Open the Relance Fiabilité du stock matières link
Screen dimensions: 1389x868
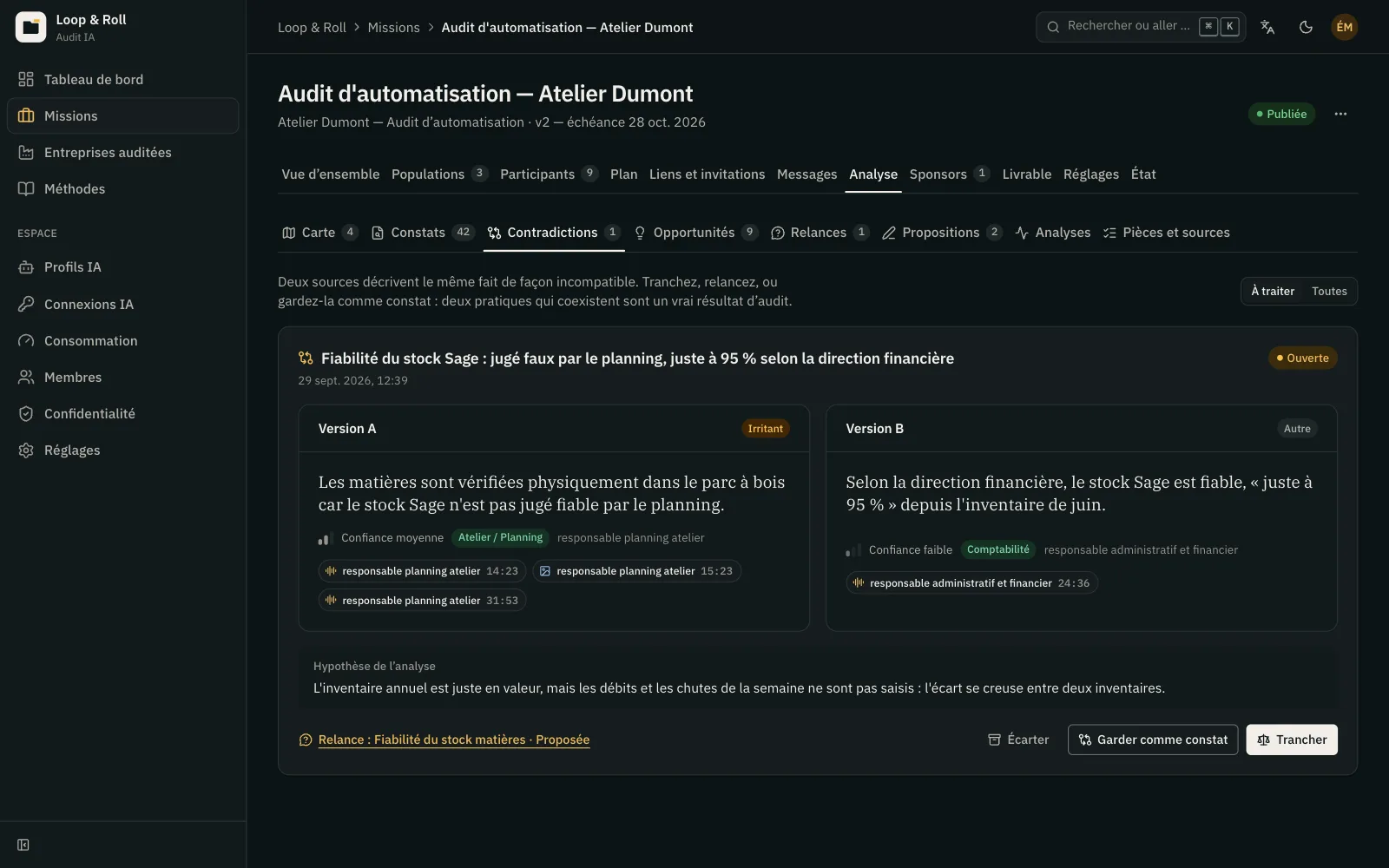(x=453, y=740)
